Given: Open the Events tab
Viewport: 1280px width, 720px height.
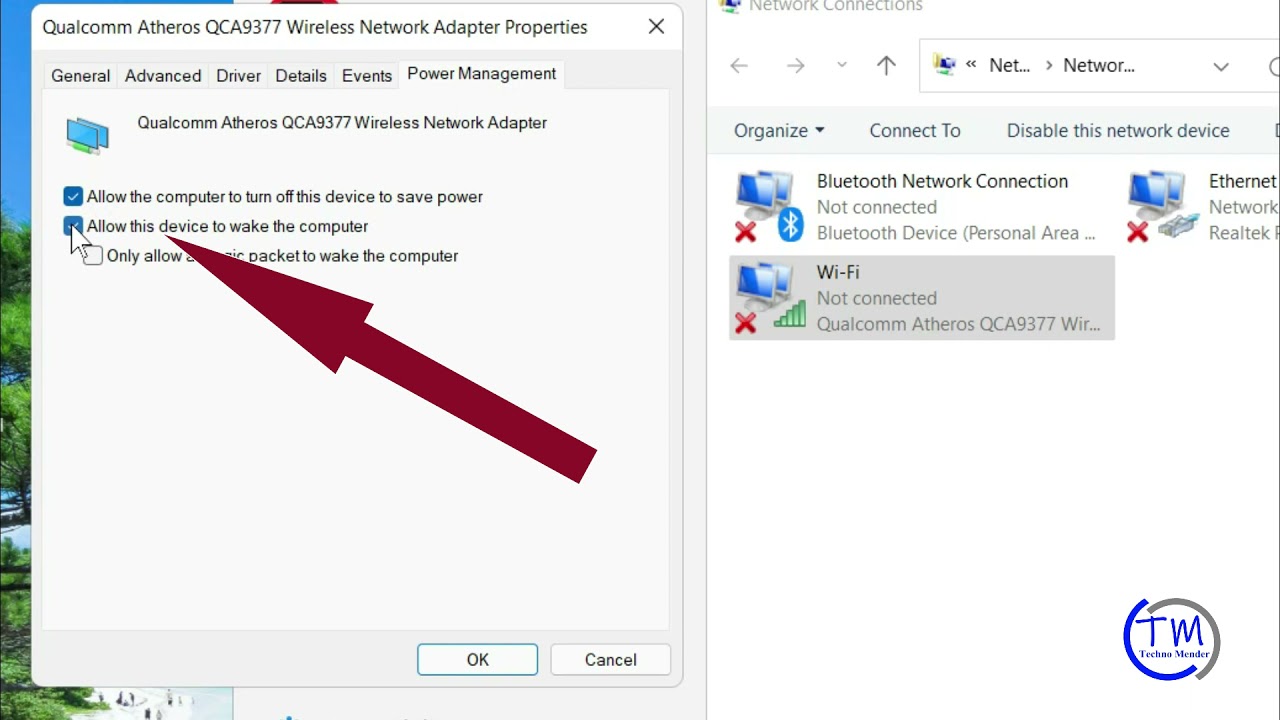Looking at the screenshot, I should (367, 76).
